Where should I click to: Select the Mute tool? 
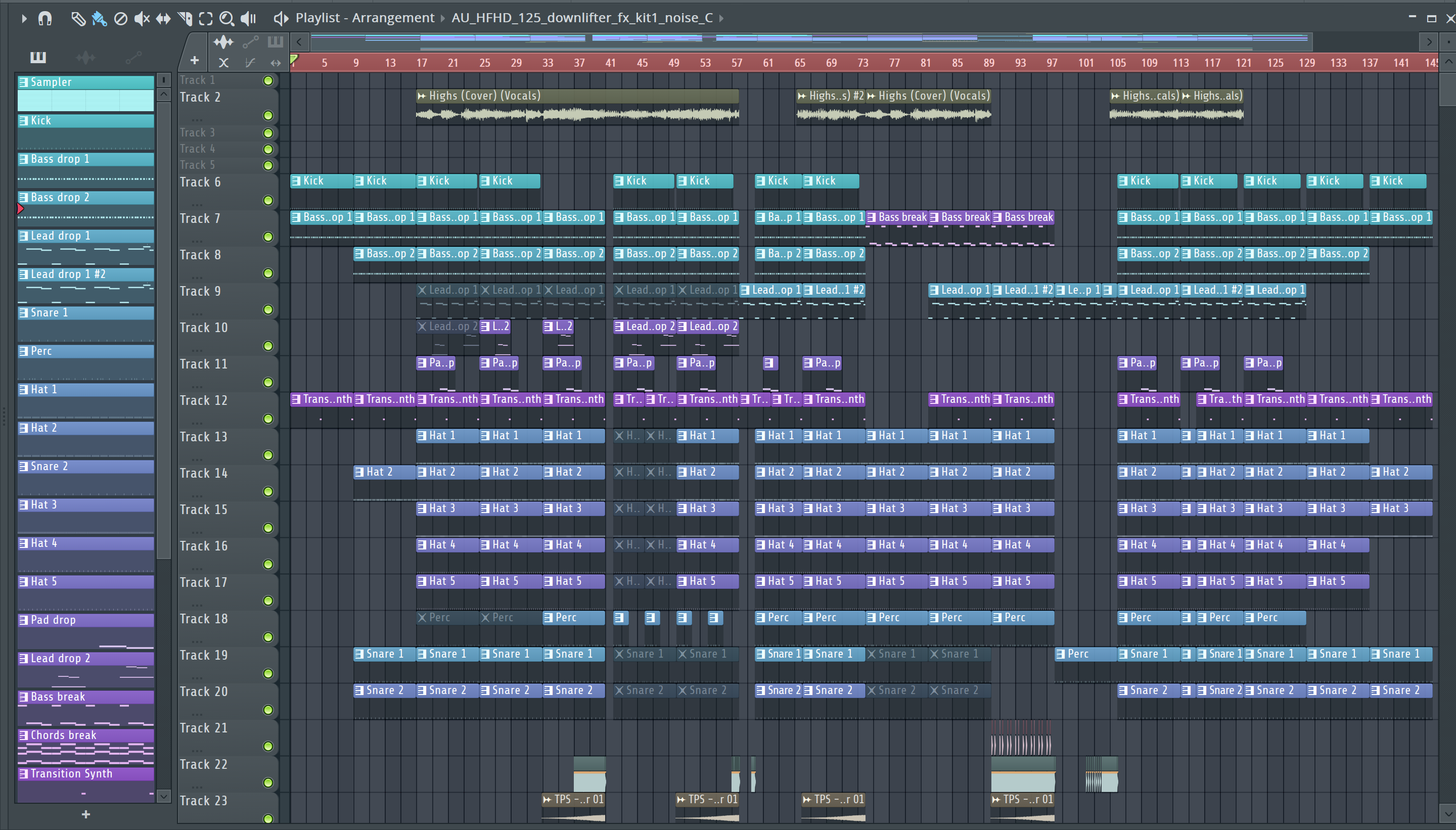[x=142, y=19]
